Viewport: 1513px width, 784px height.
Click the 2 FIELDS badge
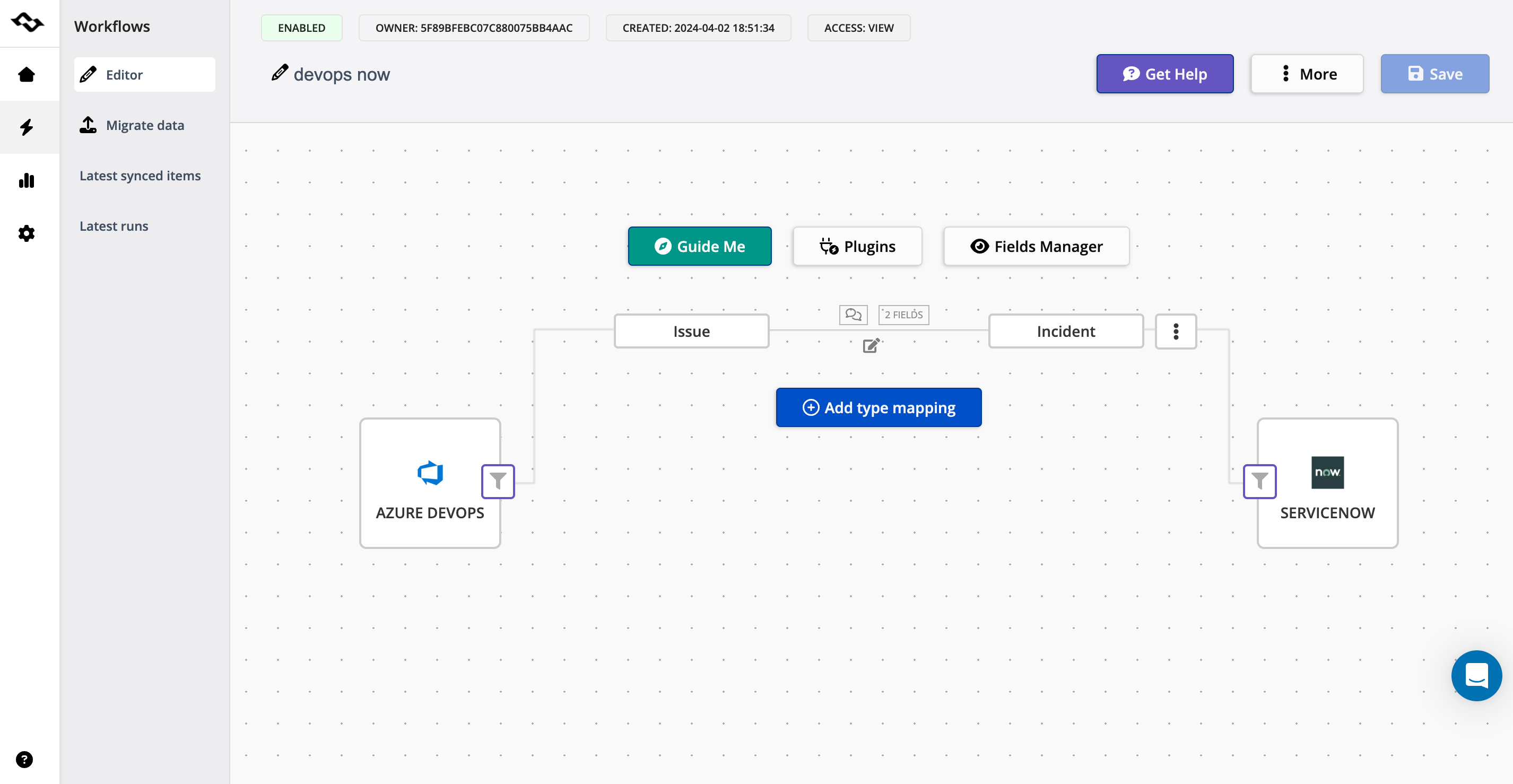903,315
